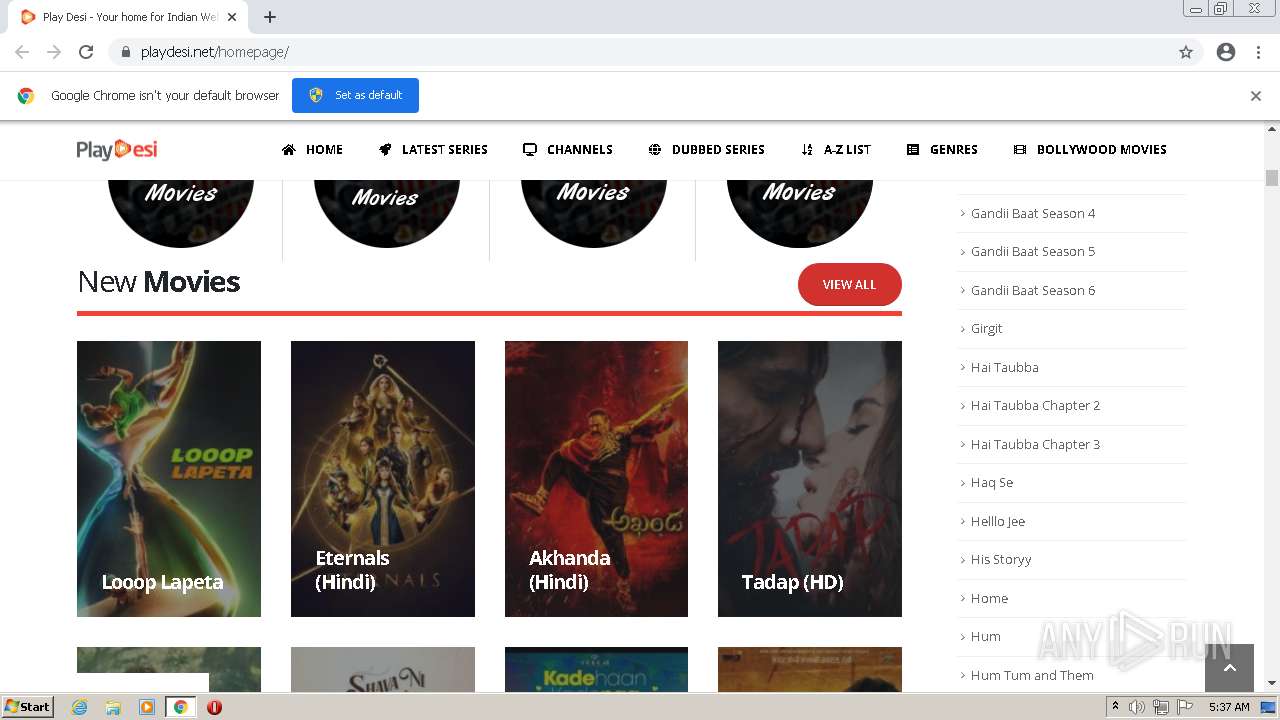Click the network tray icon
The height and width of the screenshot is (720, 1280).
1161,707
